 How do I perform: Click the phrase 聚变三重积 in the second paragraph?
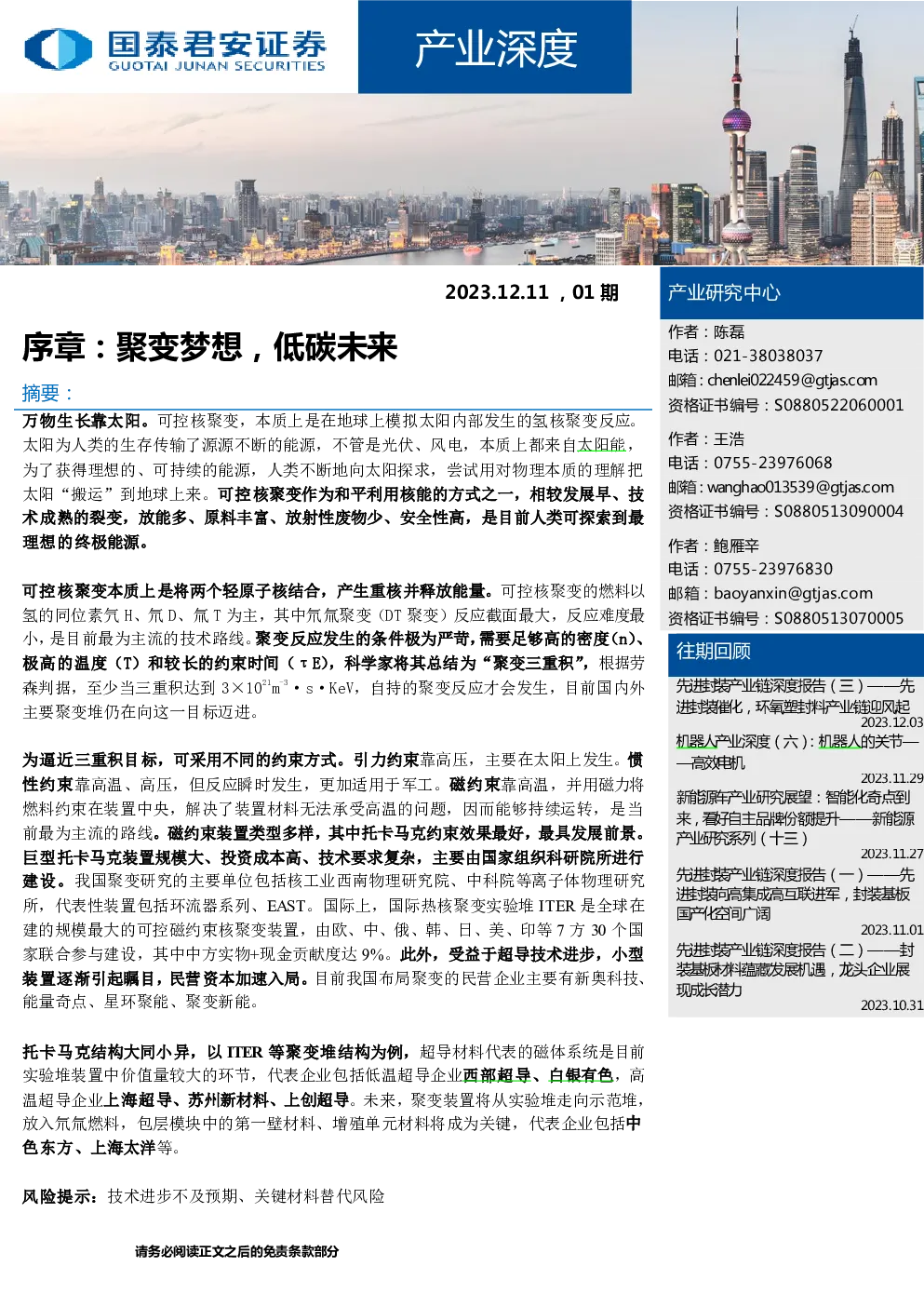[538, 663]
